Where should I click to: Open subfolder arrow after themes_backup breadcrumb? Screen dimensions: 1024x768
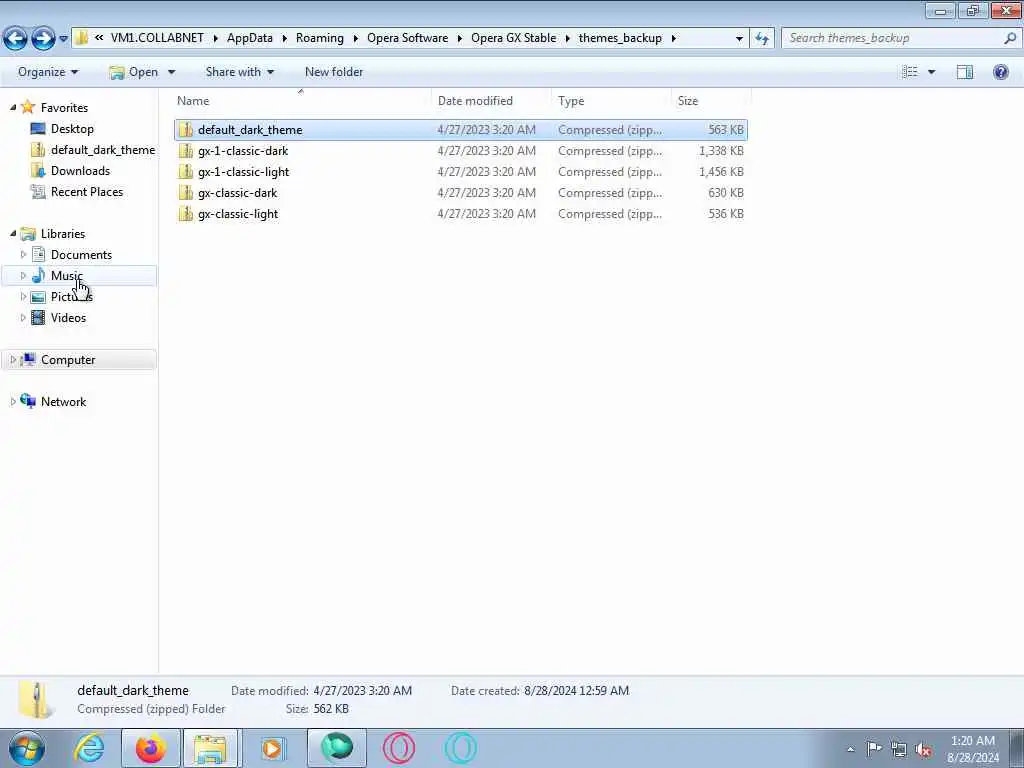pyautogui.click(x=673, y=39)
